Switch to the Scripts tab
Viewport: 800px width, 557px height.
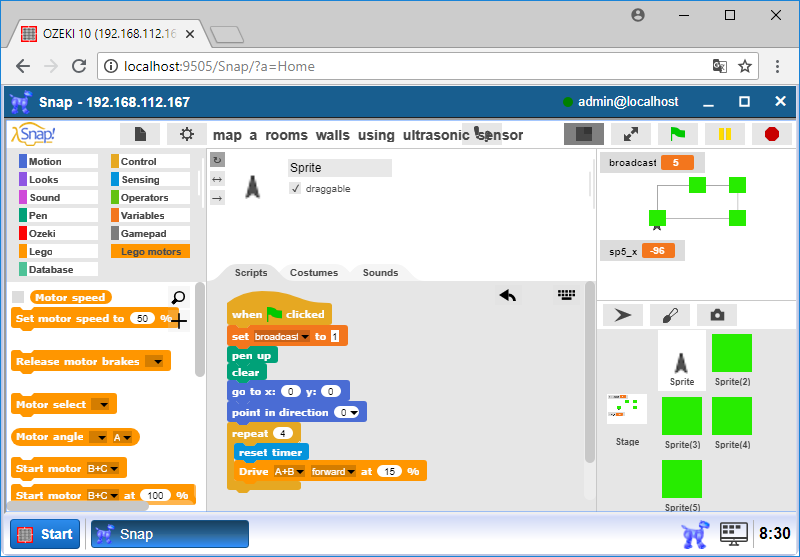[x=251, y=272]
